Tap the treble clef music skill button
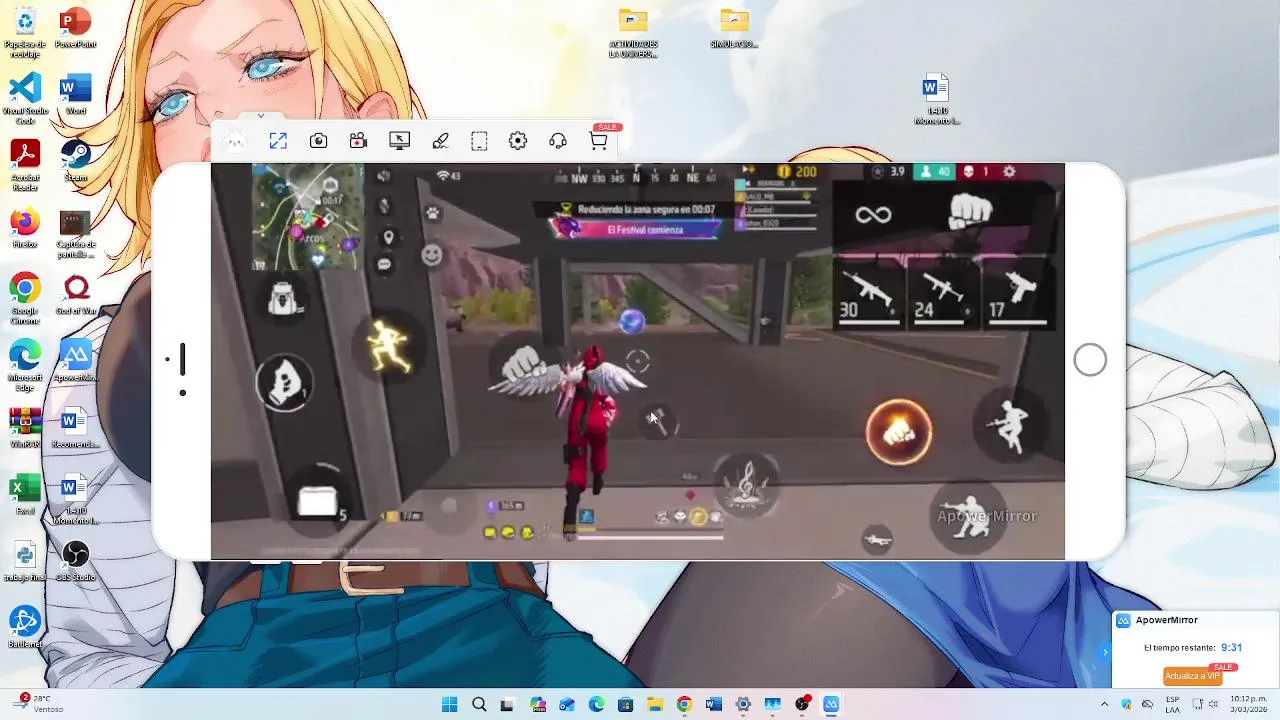 [x=748, y=484]
